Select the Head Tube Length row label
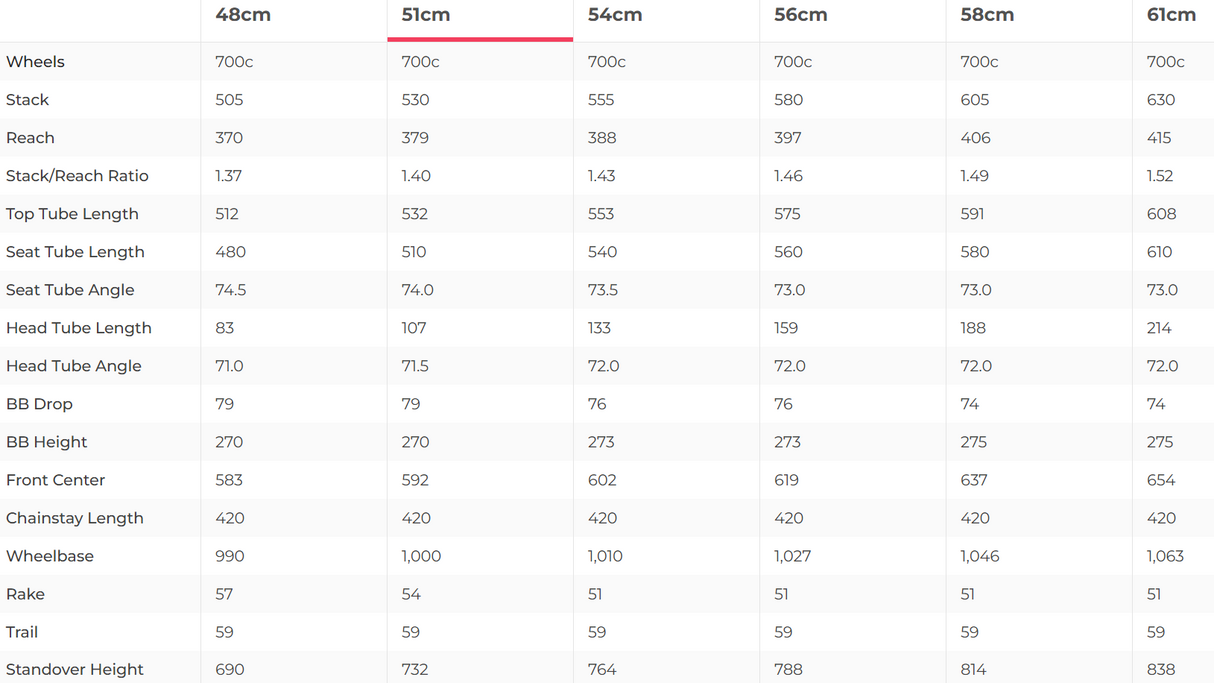 79,328
